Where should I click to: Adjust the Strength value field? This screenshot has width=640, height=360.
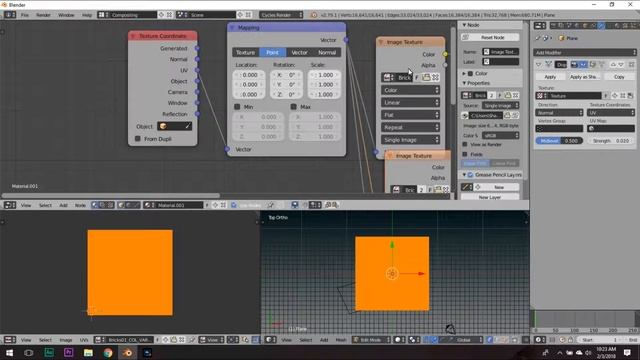[611, 141]
